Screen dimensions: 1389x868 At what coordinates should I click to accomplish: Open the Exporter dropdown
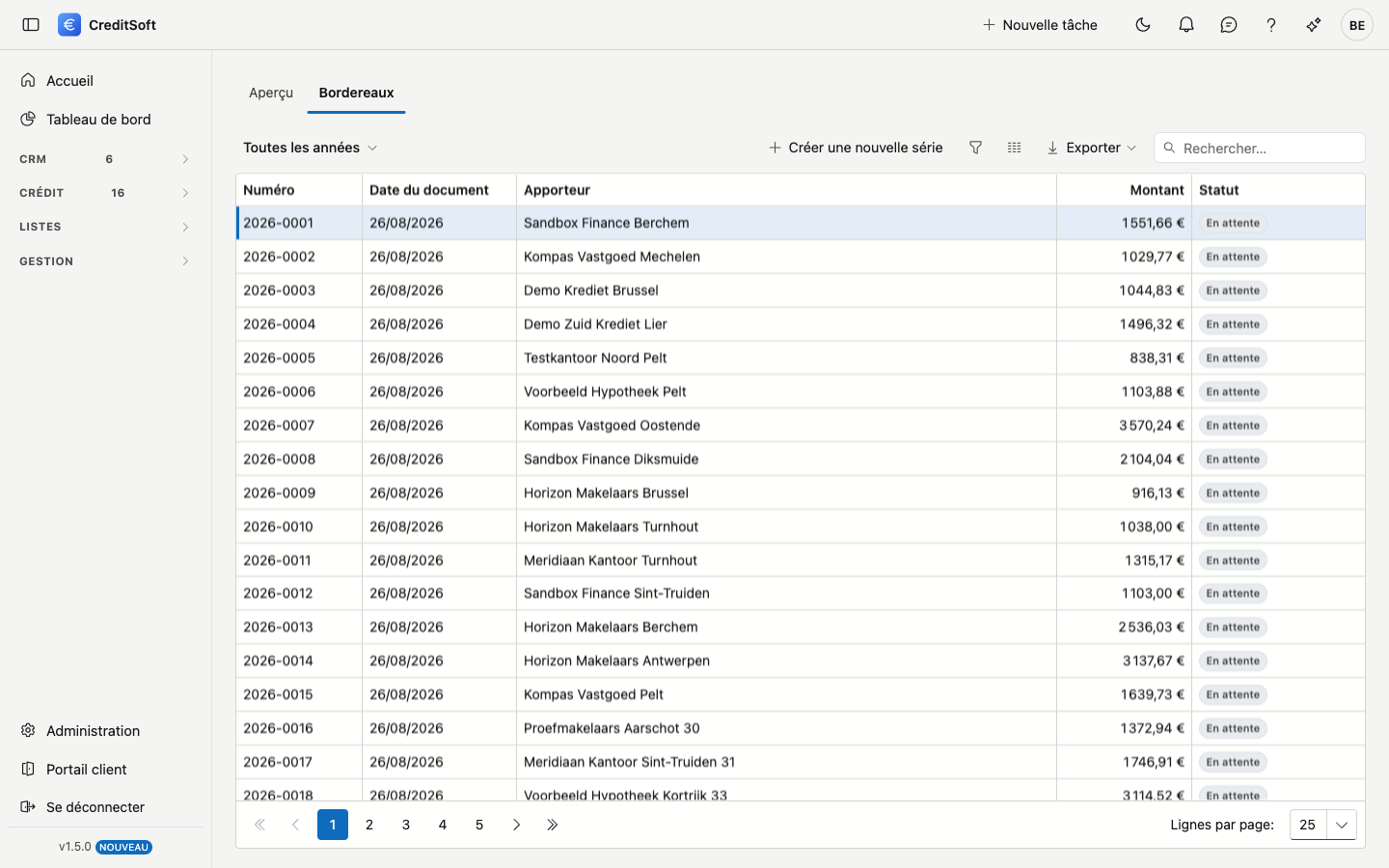click(x=1092, y=148)
